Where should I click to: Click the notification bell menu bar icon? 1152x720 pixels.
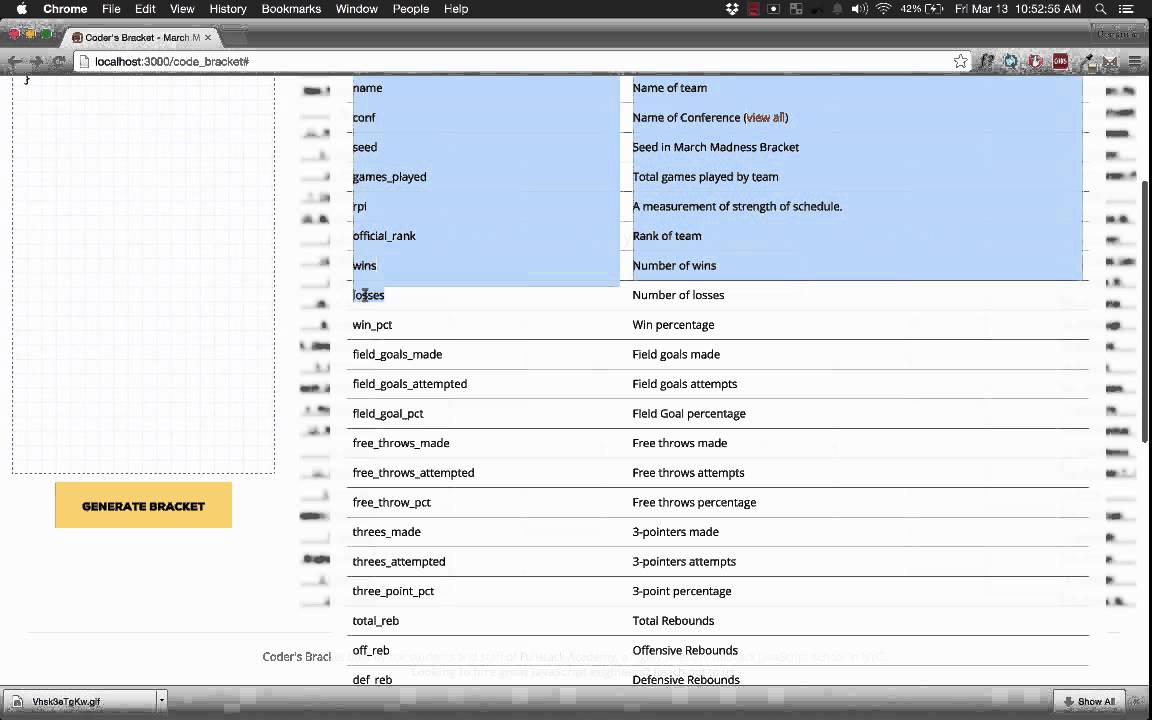(x=837, y=9)
